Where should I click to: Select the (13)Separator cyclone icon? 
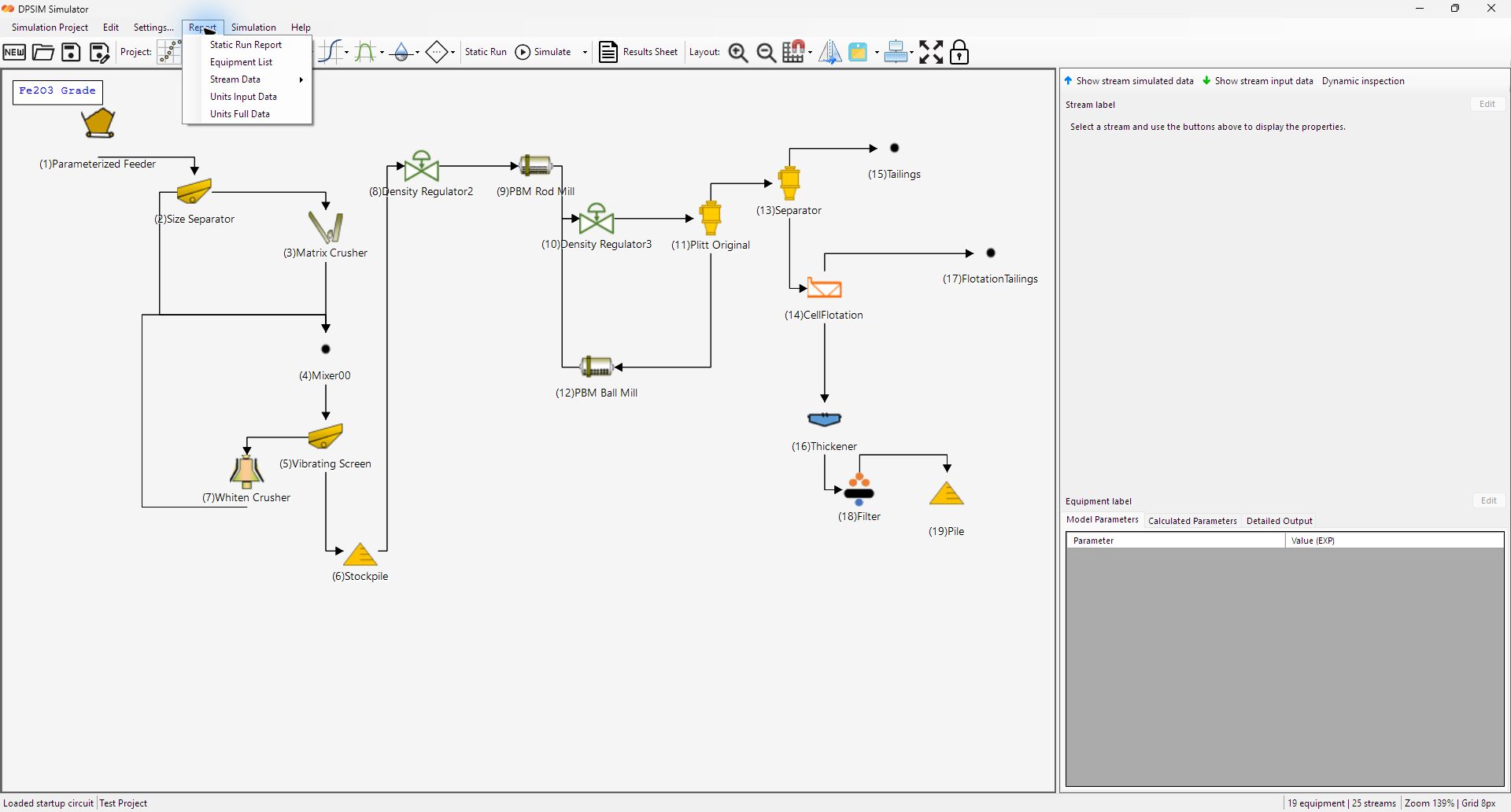(x=789, y=183)
